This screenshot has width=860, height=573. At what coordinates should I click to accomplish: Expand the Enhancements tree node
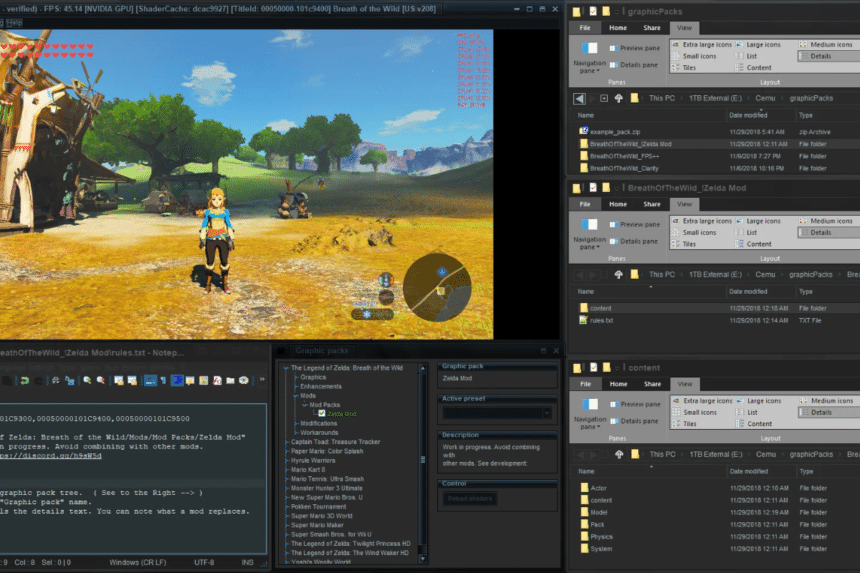pyautogui.click(x=296, y=387)
